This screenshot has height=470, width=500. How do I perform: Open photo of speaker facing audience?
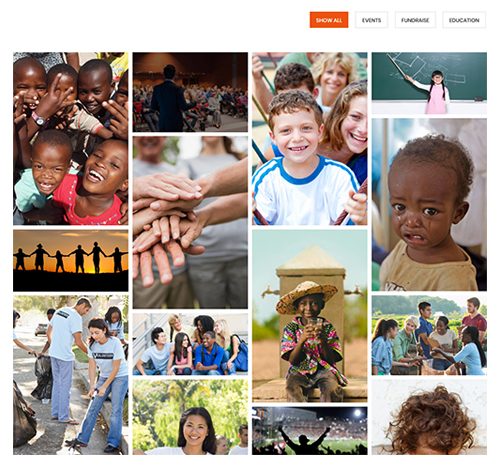[x=190, y=92]
